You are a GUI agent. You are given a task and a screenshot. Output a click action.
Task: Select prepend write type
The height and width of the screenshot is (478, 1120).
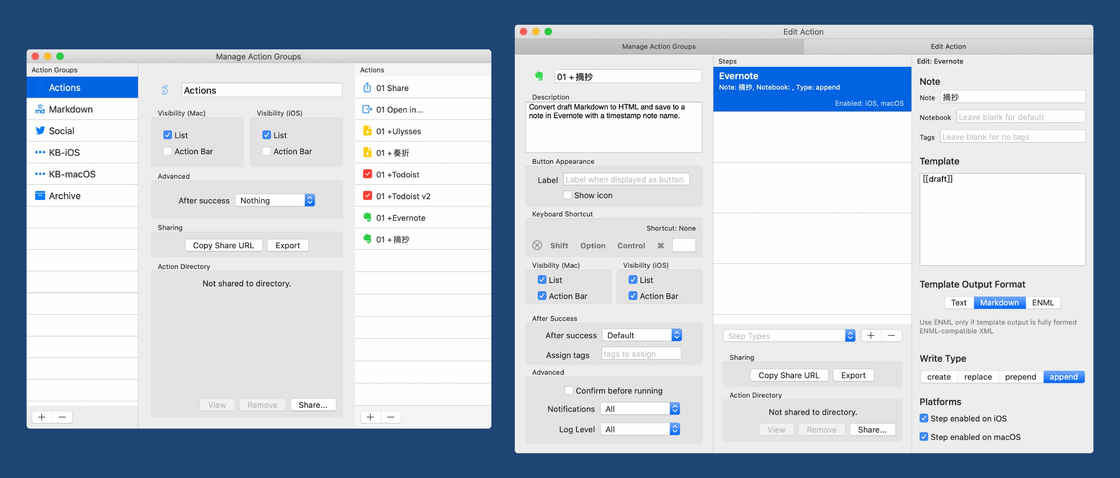pyautogui.click(x=1020, y=377)
